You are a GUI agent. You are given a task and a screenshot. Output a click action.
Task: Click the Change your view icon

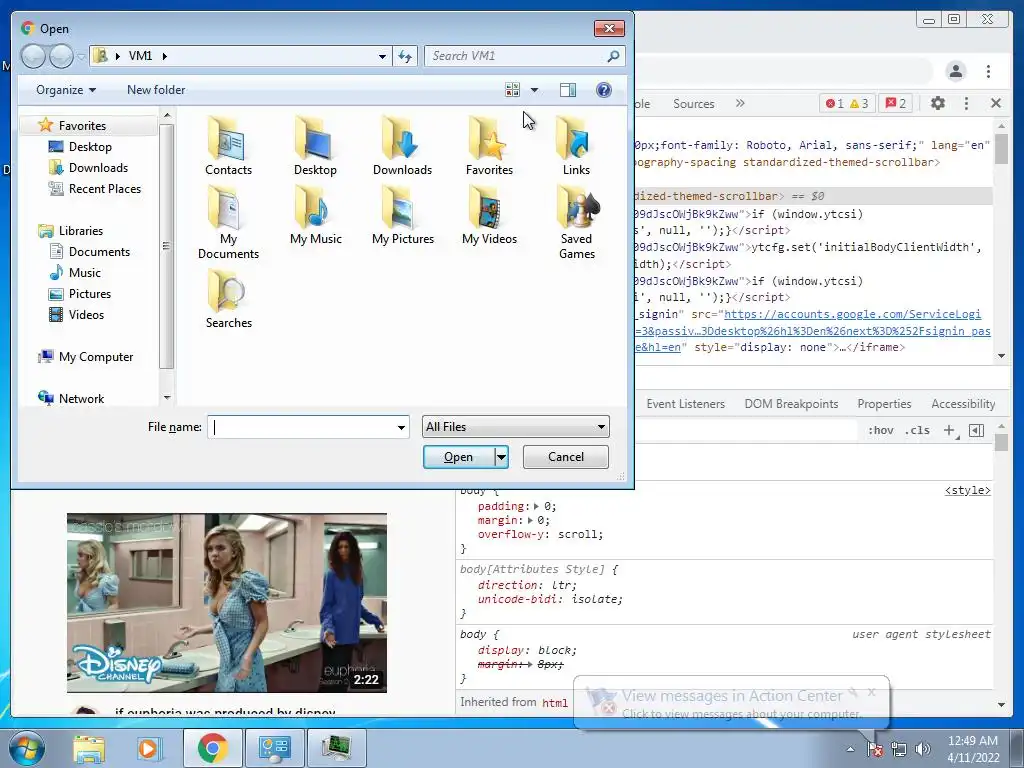pyautogui.click(x=513, y=89)
